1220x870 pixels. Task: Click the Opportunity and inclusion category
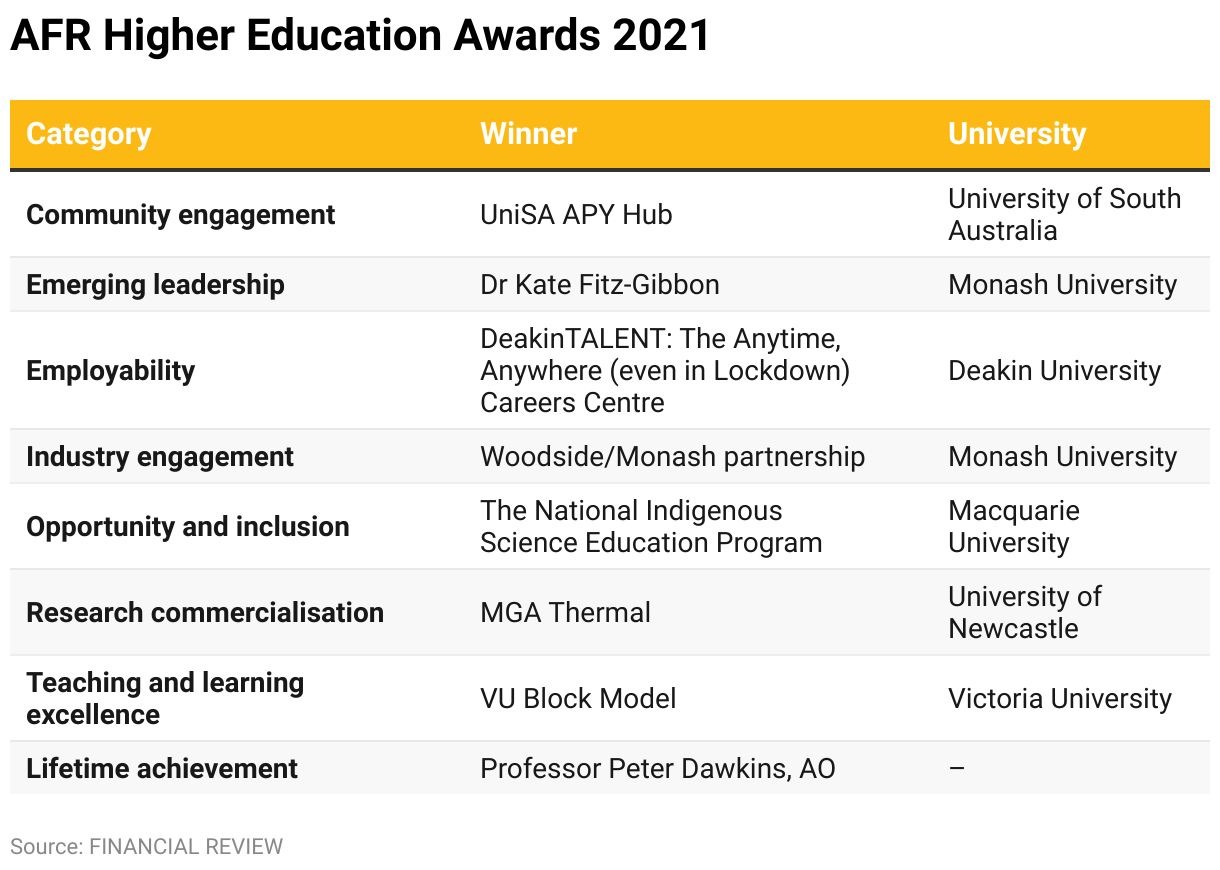(x=187, y=527)
